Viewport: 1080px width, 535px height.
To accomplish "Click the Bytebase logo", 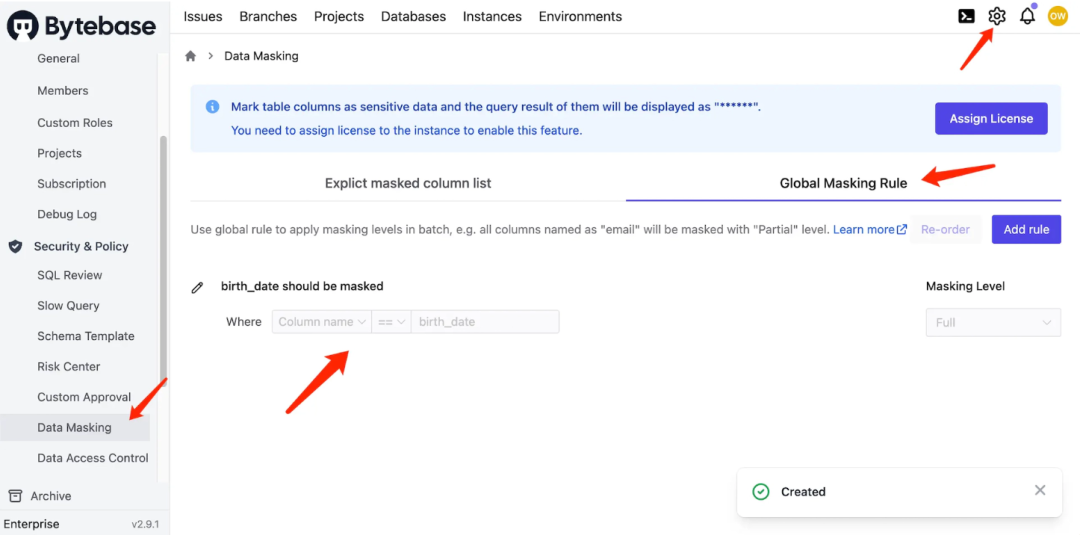I will [82, 25].
